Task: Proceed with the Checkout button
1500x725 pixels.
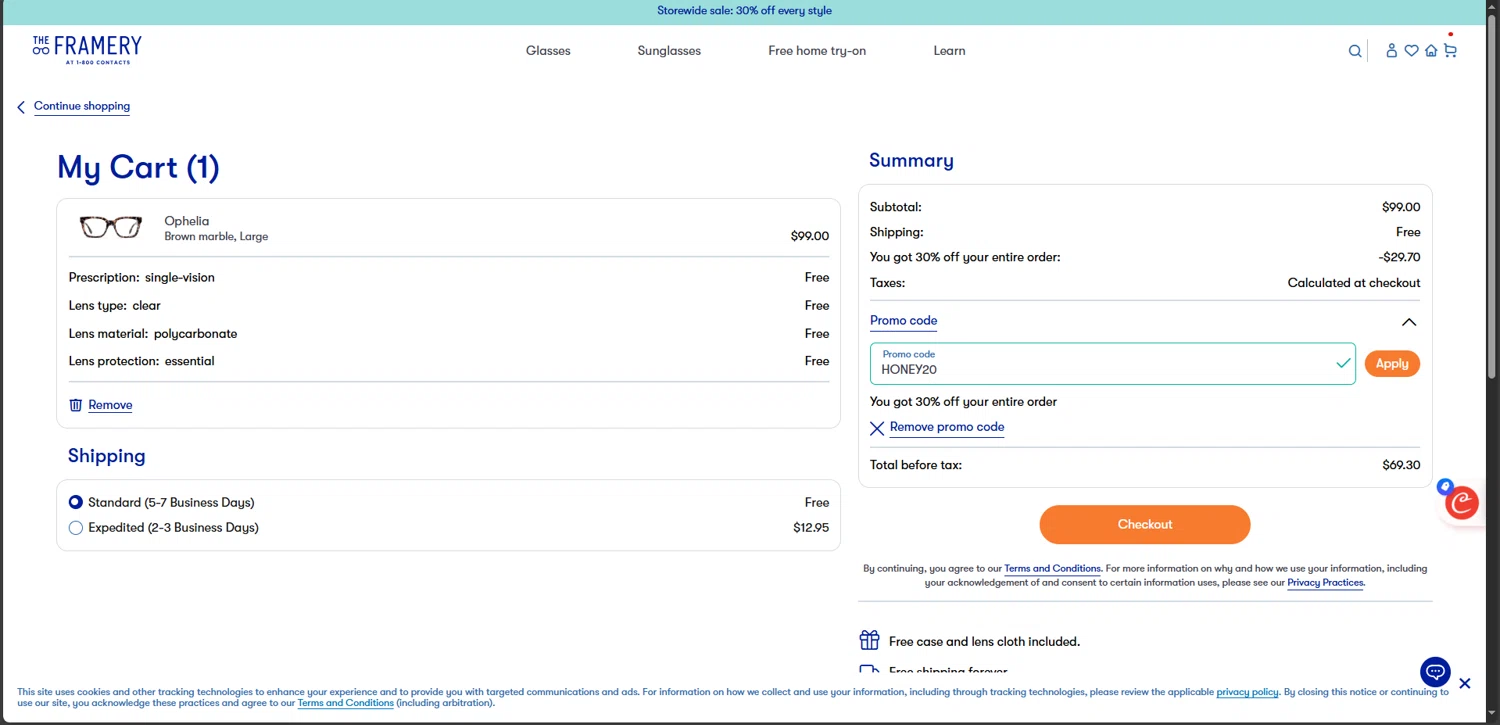Action: click(1145, 524)
